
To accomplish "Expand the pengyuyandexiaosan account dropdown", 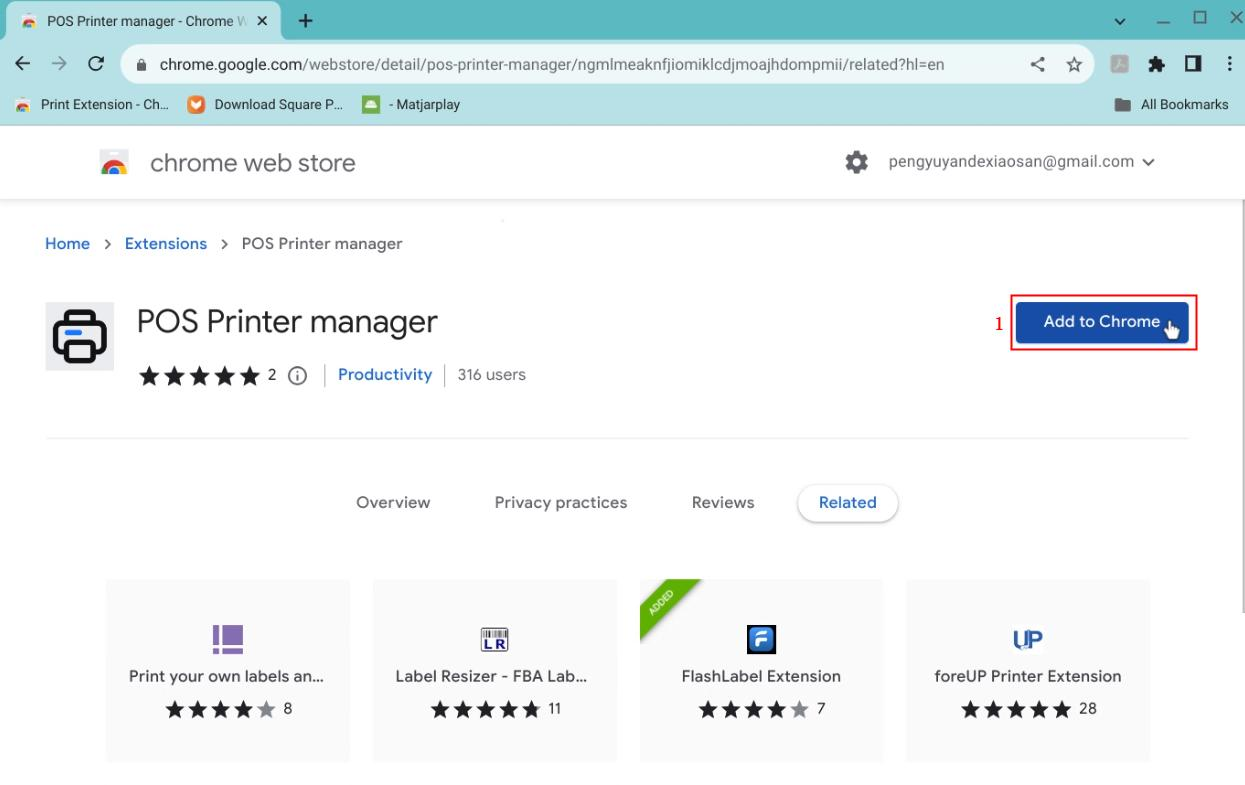I will point(1021,162).
